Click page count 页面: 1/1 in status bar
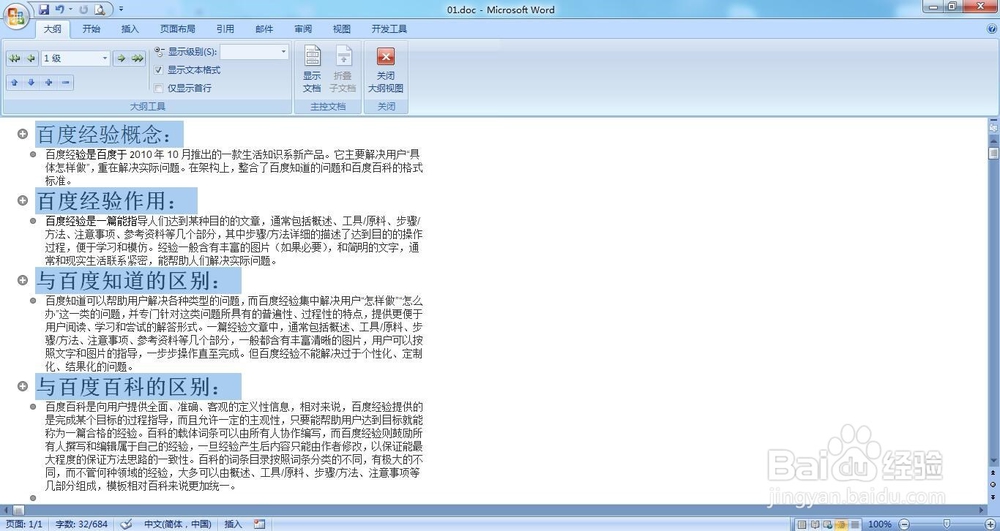 click(x=25, y=524)
